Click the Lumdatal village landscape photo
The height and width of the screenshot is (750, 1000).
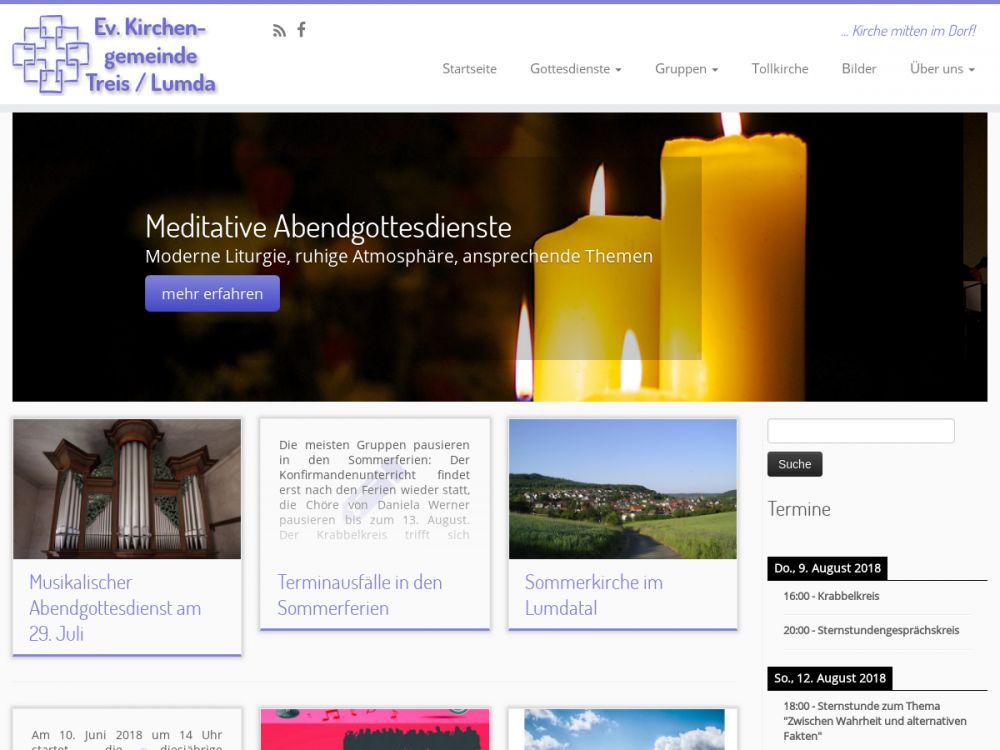(x=622, y=489)
